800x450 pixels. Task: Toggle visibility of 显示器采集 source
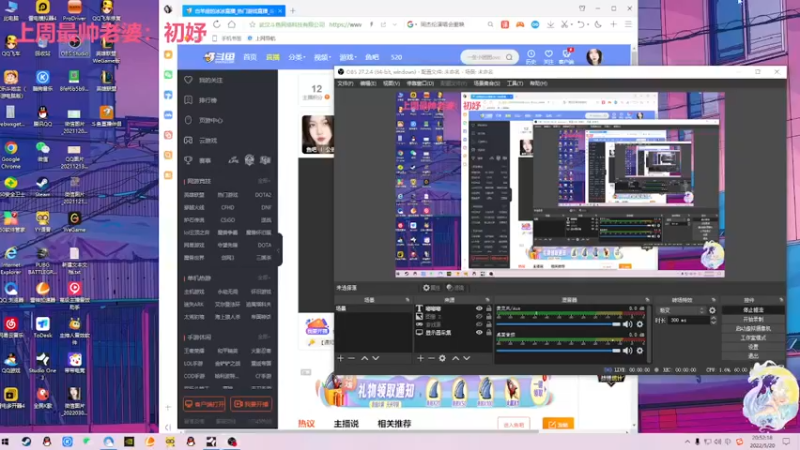[479, 332]
